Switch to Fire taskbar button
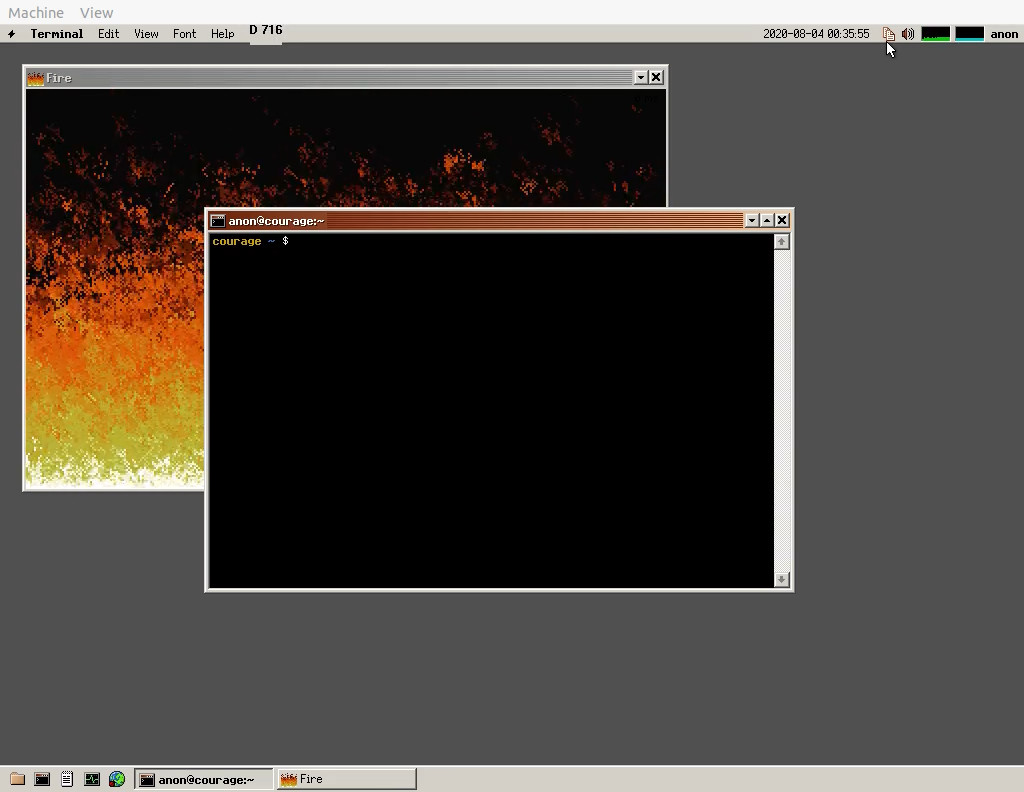The width and height of the screenshot is (1024, 792). pyautogui.click(x=347, y=779)
